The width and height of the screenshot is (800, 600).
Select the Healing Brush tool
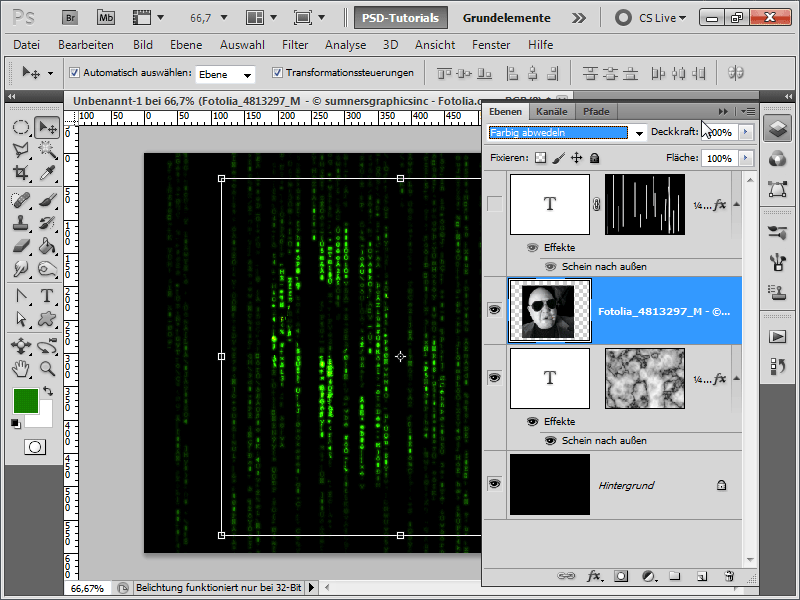pos(20,200)
